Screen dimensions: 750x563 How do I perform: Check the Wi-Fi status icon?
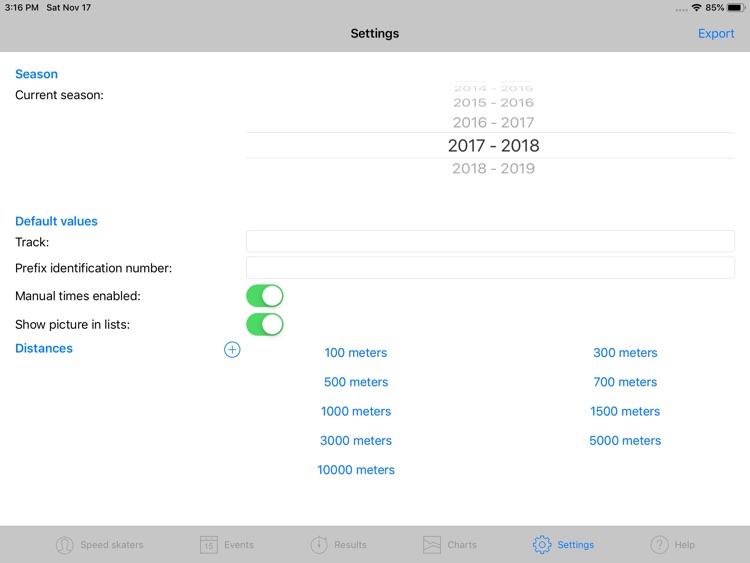(696, 8)
